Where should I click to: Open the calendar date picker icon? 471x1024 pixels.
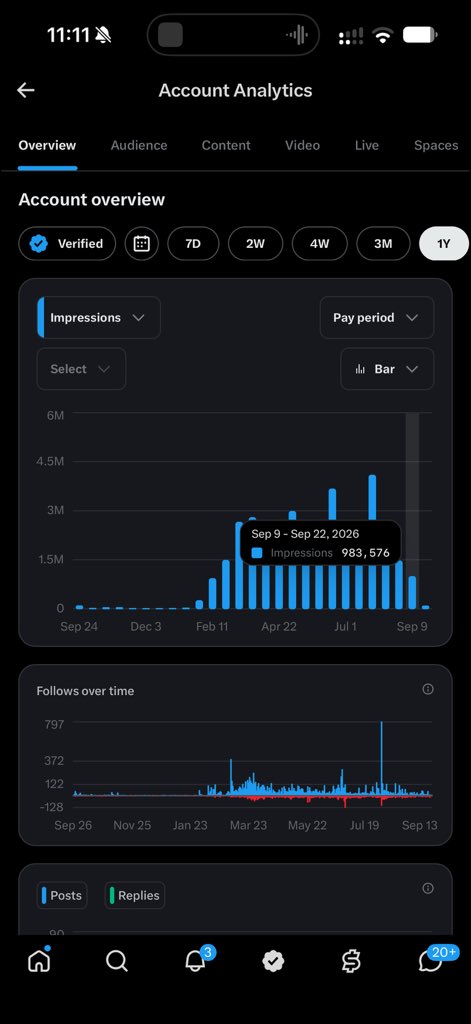(142, 244)
